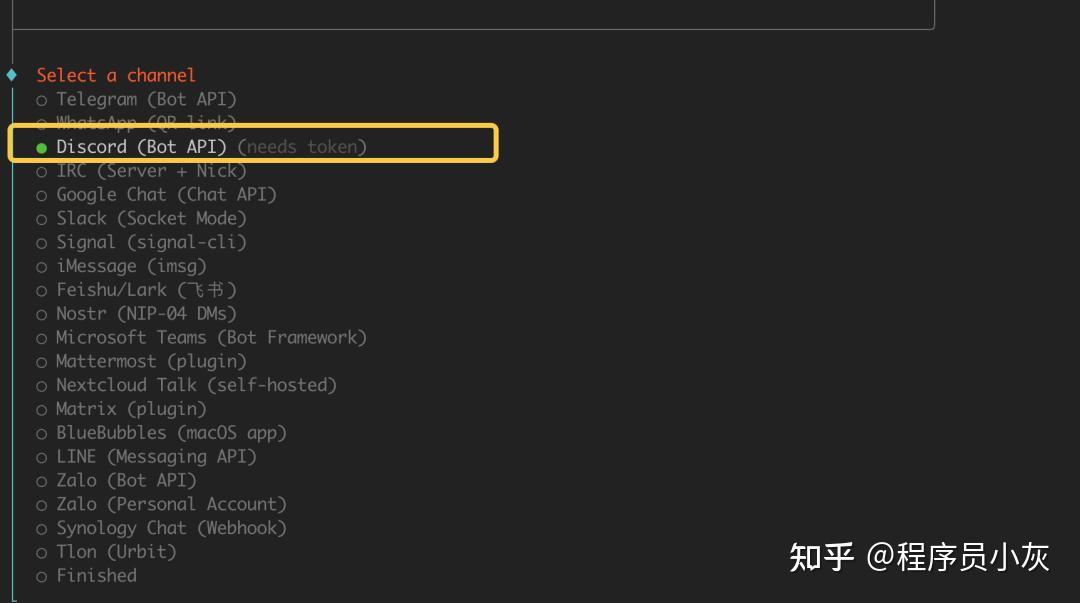This screenshot has height=603, width=1080.
Task: Select Zalo (Bot API)
Action: (x=125, y=480)
